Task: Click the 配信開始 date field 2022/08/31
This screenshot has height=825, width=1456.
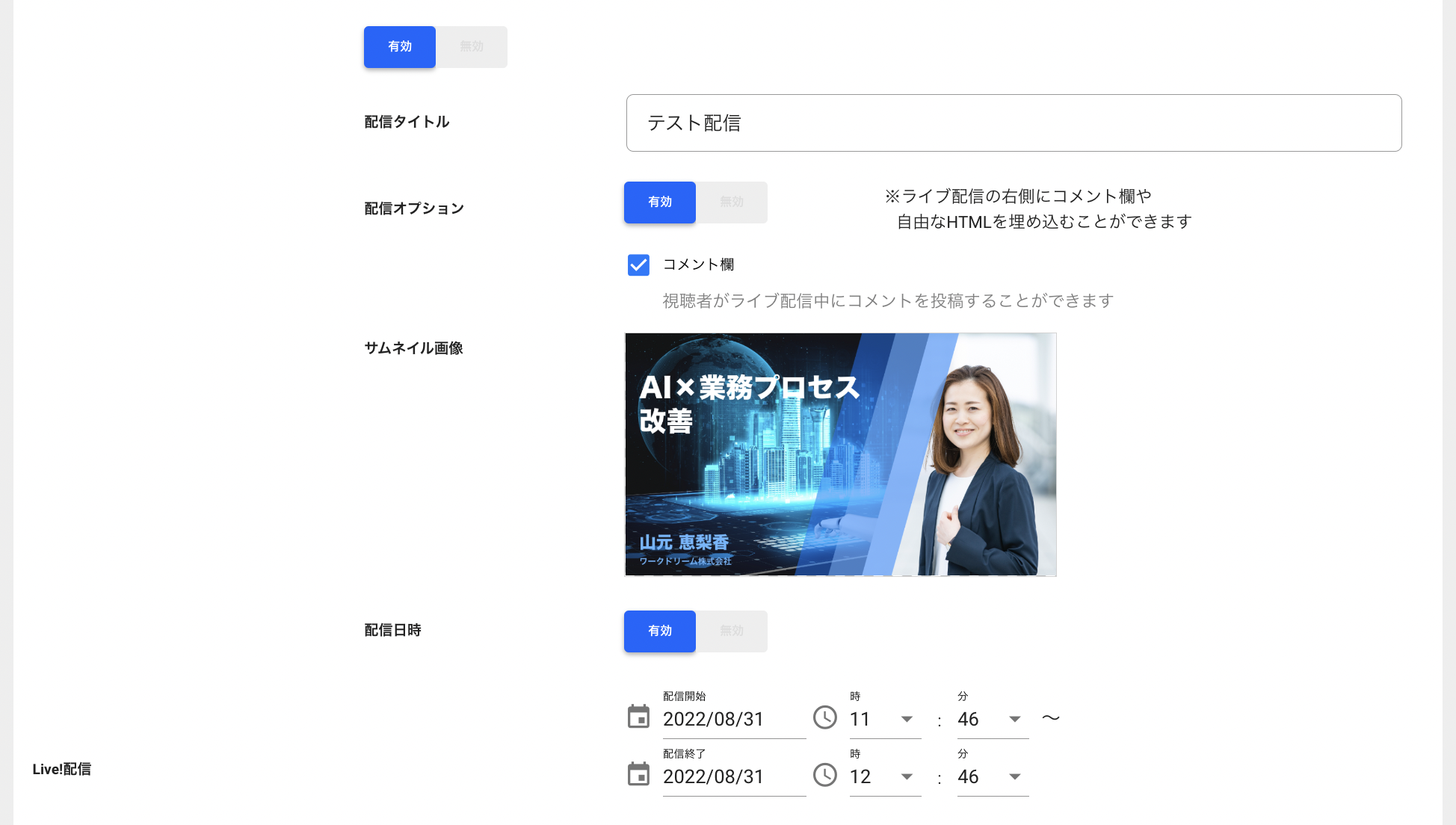Action: 734,719
